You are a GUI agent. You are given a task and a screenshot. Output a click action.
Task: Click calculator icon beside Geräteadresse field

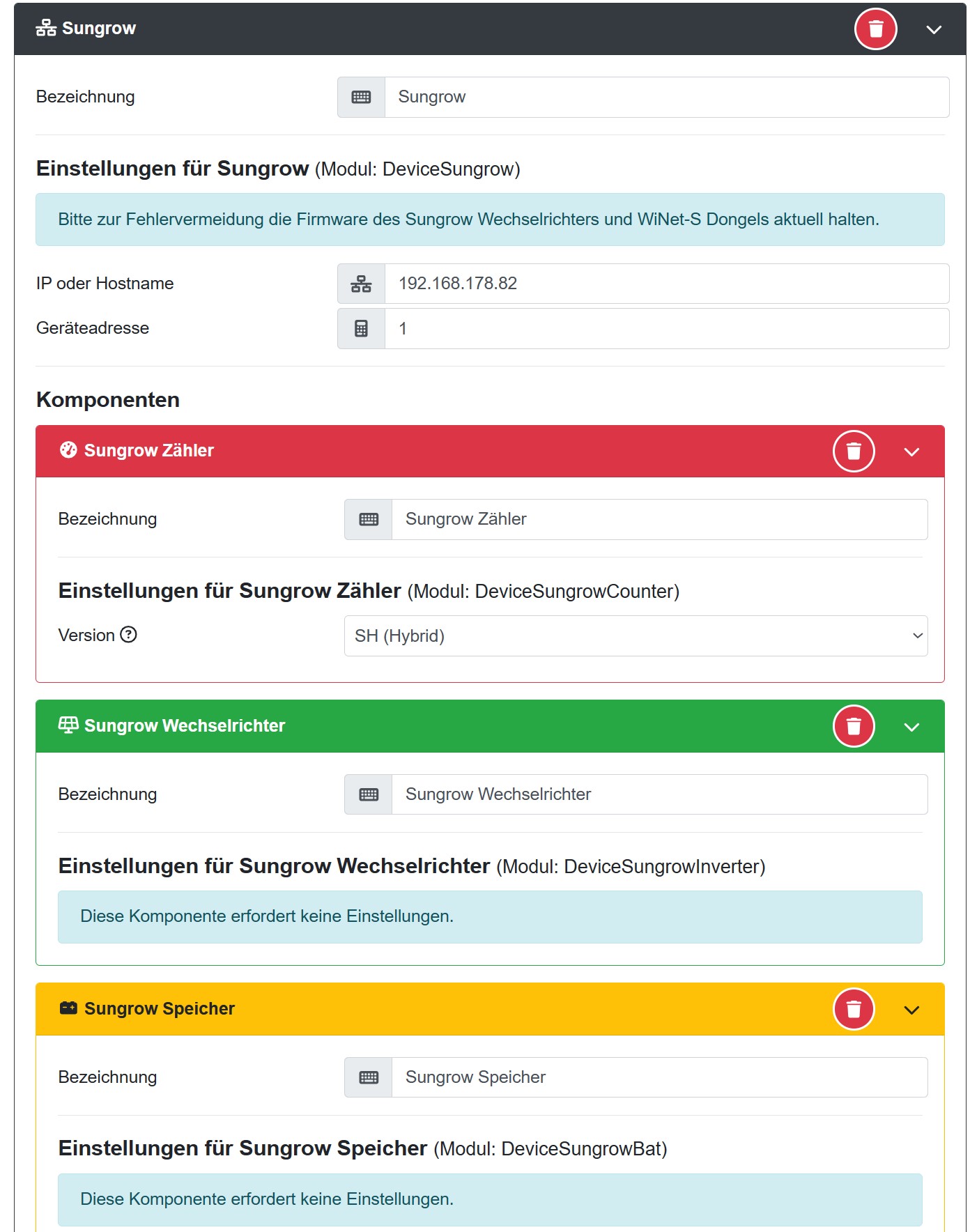point(361,329)
